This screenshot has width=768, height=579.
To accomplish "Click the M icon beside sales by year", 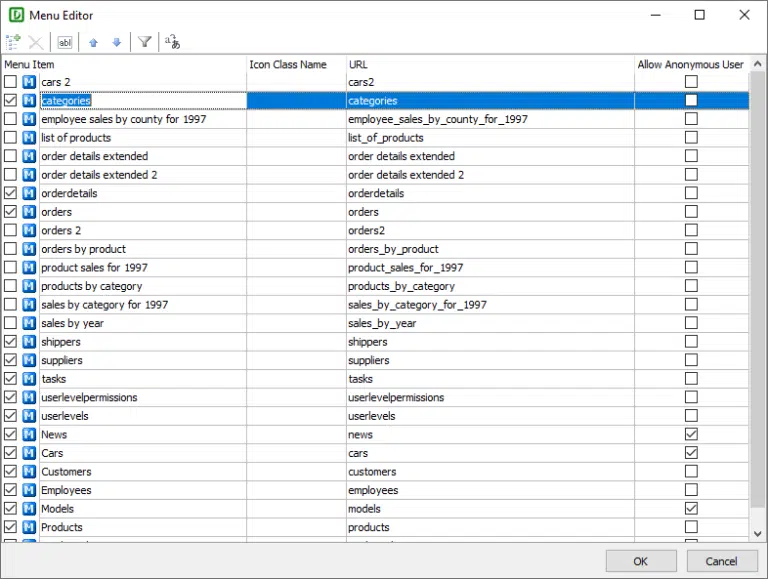I will tap(29, 323).
